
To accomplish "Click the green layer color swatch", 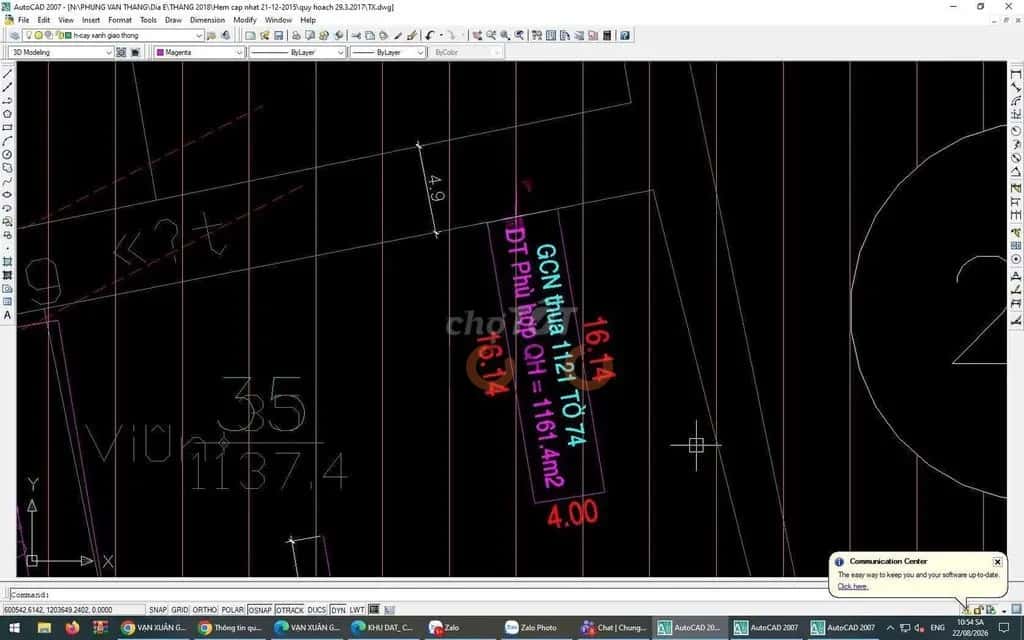I will point(68,35).
